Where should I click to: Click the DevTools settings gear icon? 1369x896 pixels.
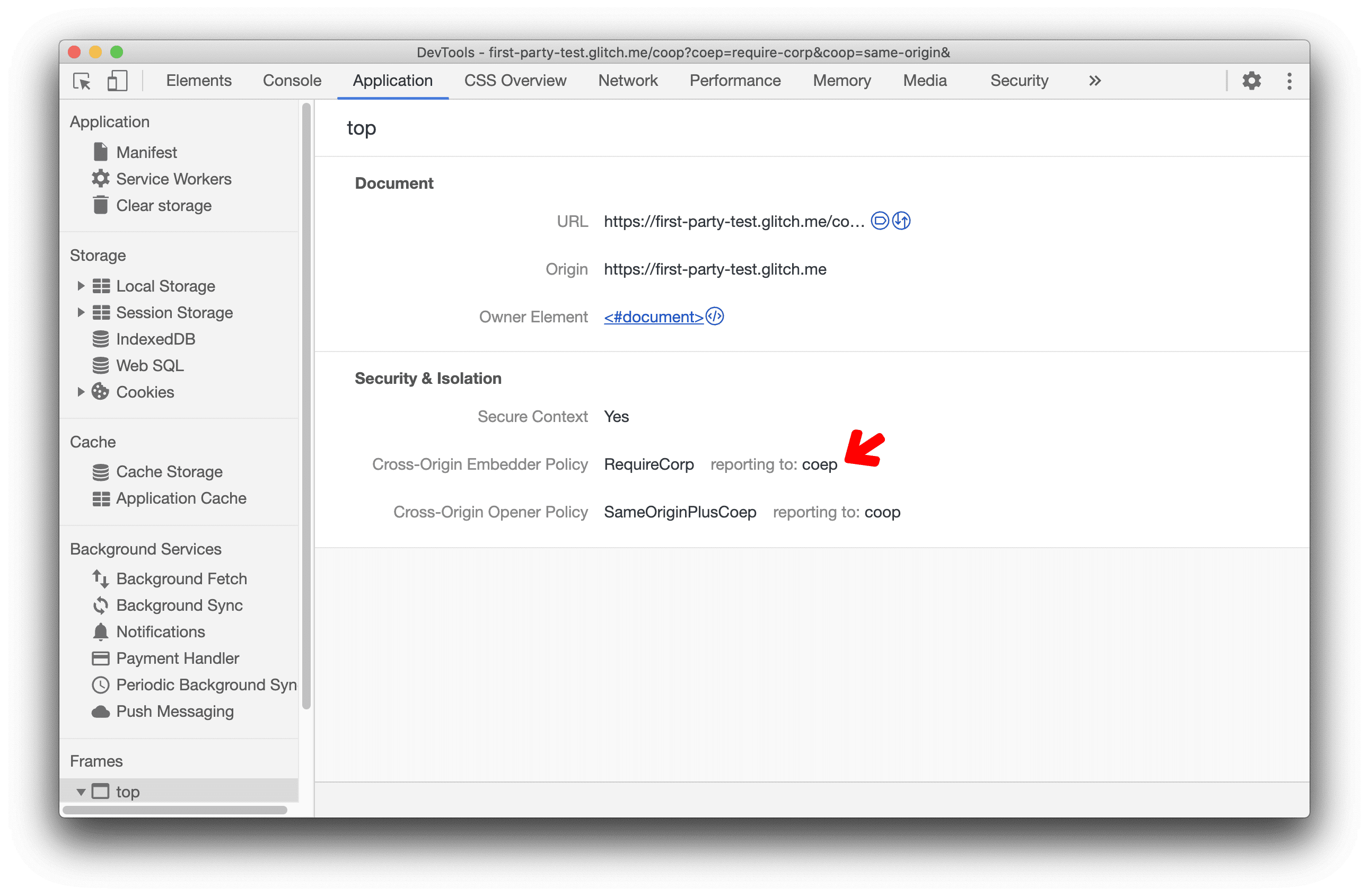tap(1252, 80)
